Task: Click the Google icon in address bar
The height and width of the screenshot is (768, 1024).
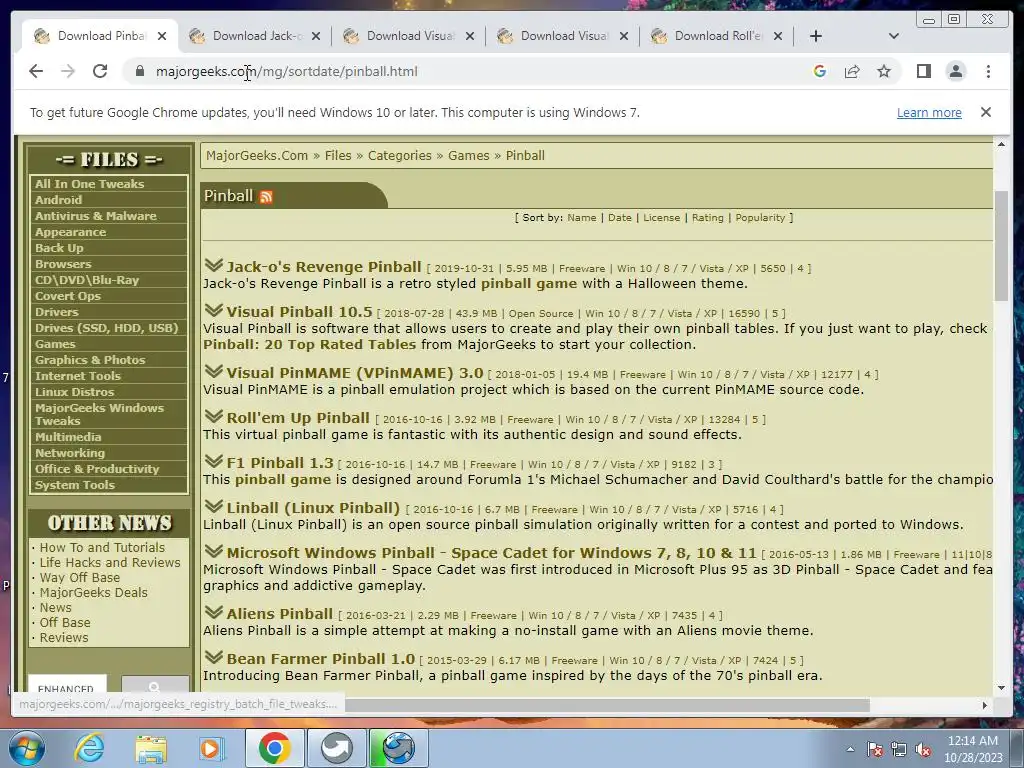Action: click(820, 71)
